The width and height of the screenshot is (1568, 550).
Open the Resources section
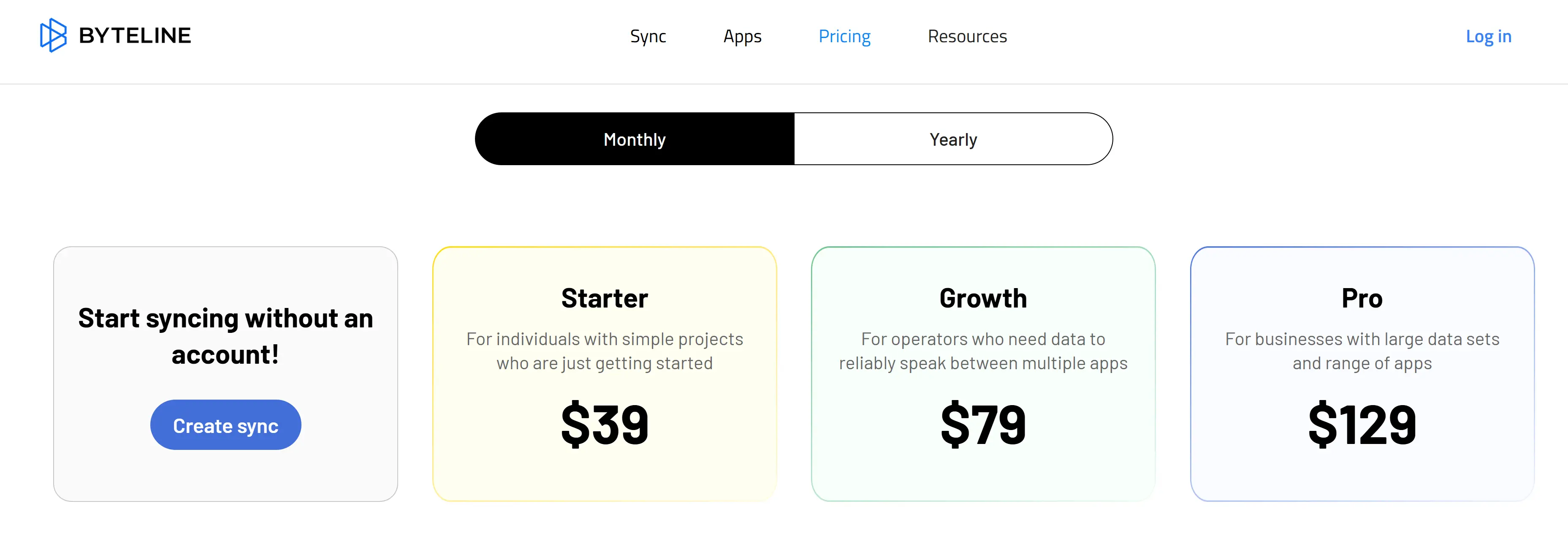(x=967, y=37)
